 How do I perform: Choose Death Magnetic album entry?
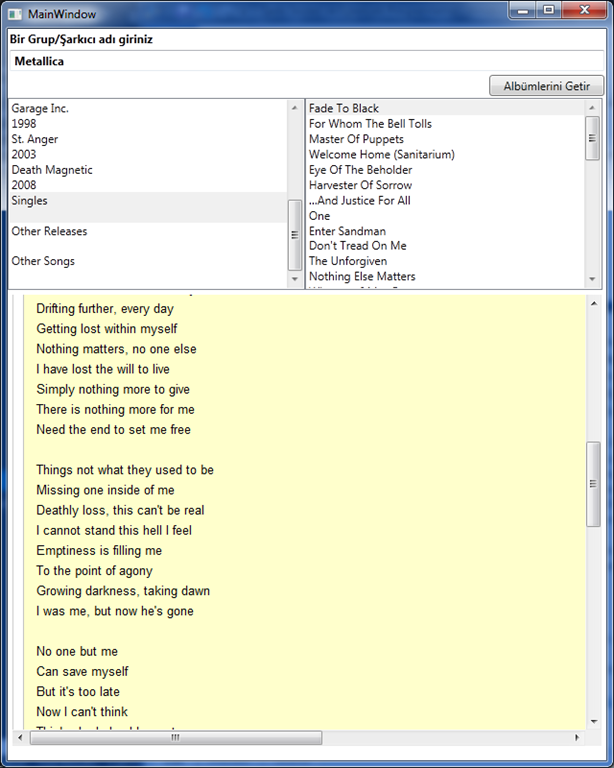point(52,170)
